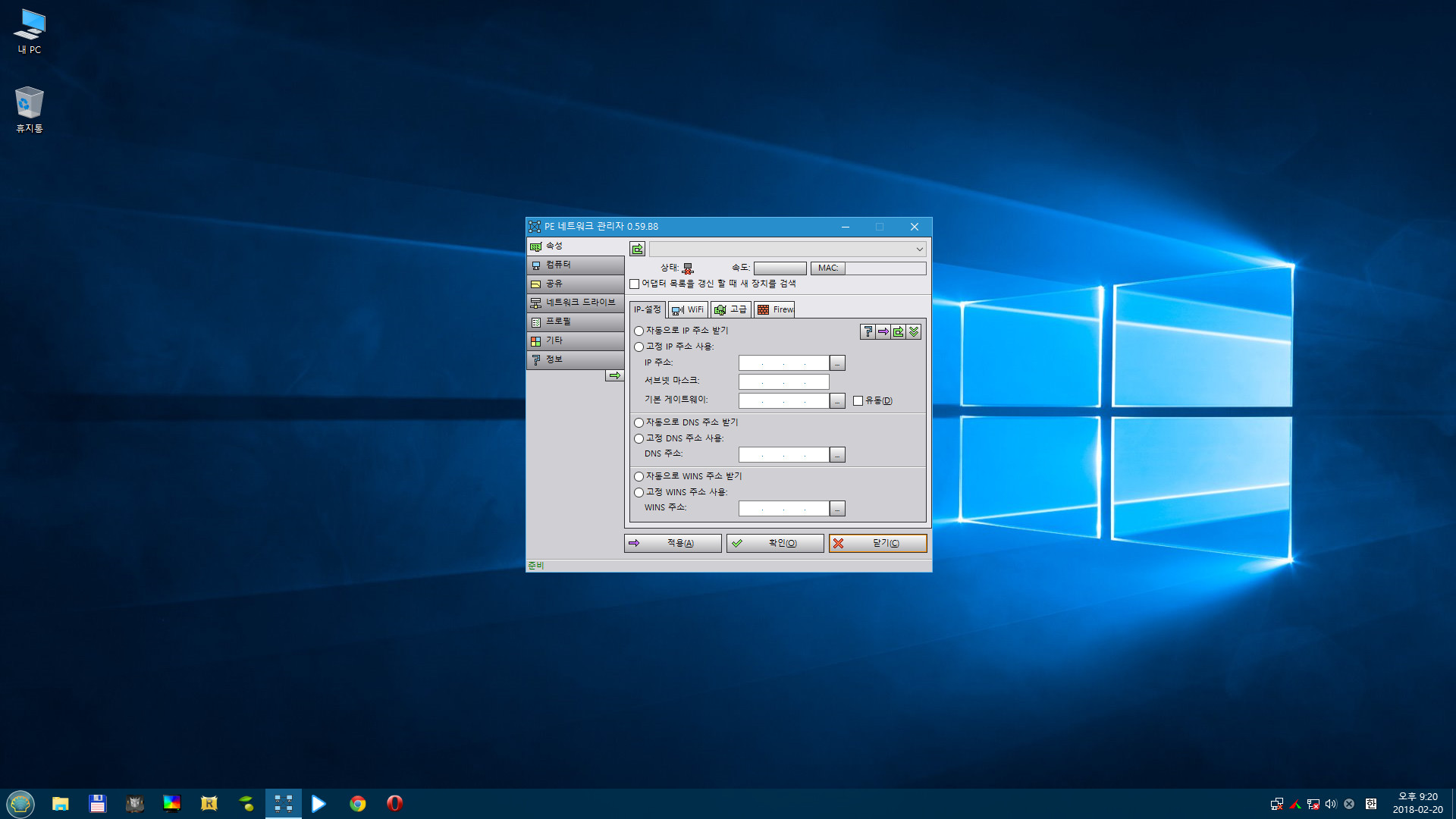Launch Google Chrome from the taskbar
Screen dimensions: 1456x819
pyautogui.click(x=358, y=804)
